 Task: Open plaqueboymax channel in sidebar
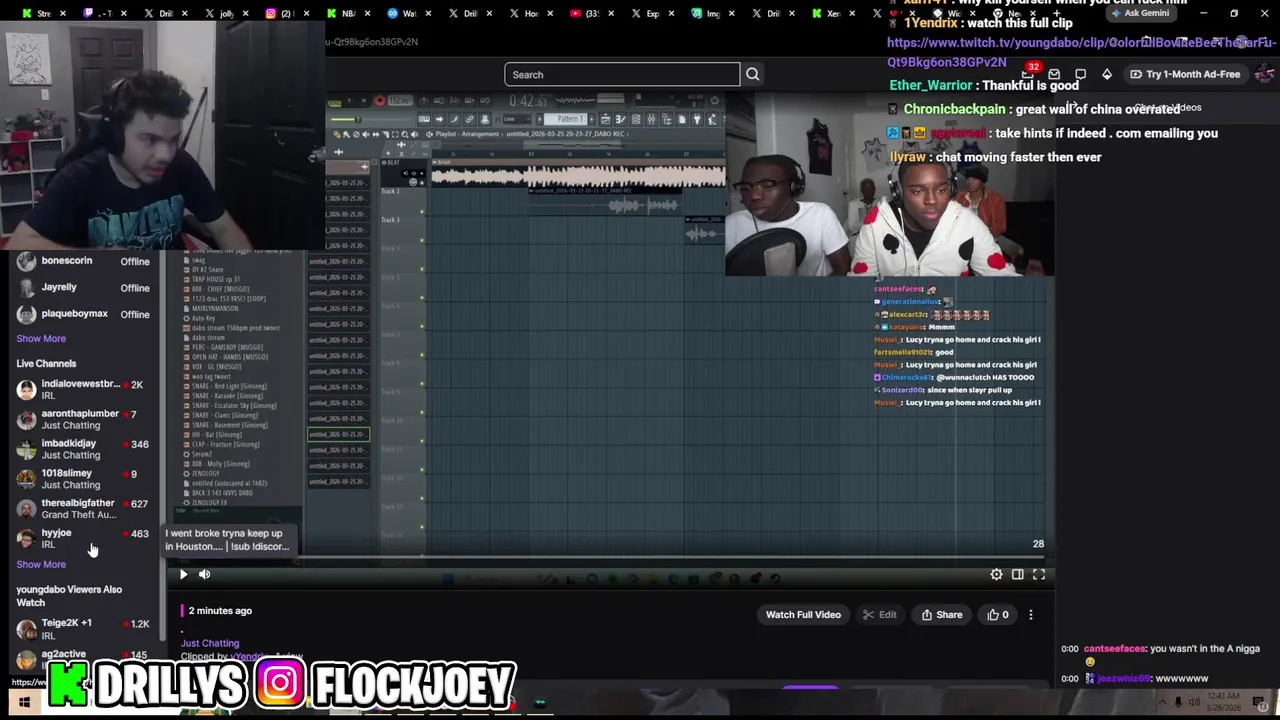tap(83, 314)
